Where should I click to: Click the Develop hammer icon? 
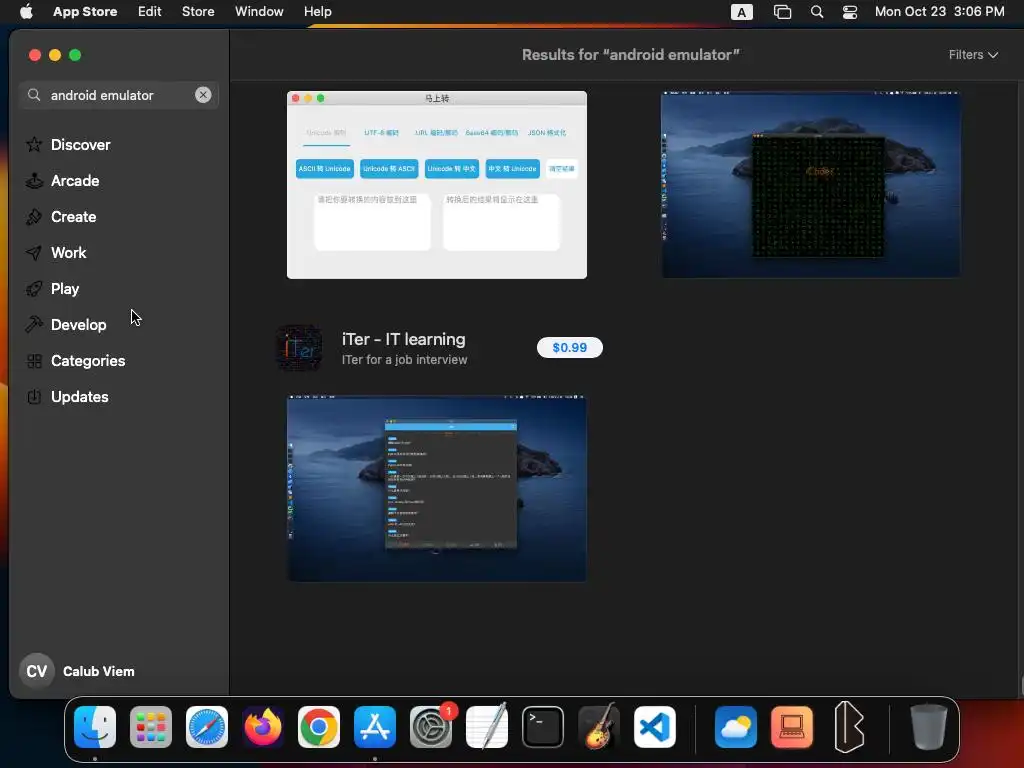pyautogui.click(x=34, y=325)
